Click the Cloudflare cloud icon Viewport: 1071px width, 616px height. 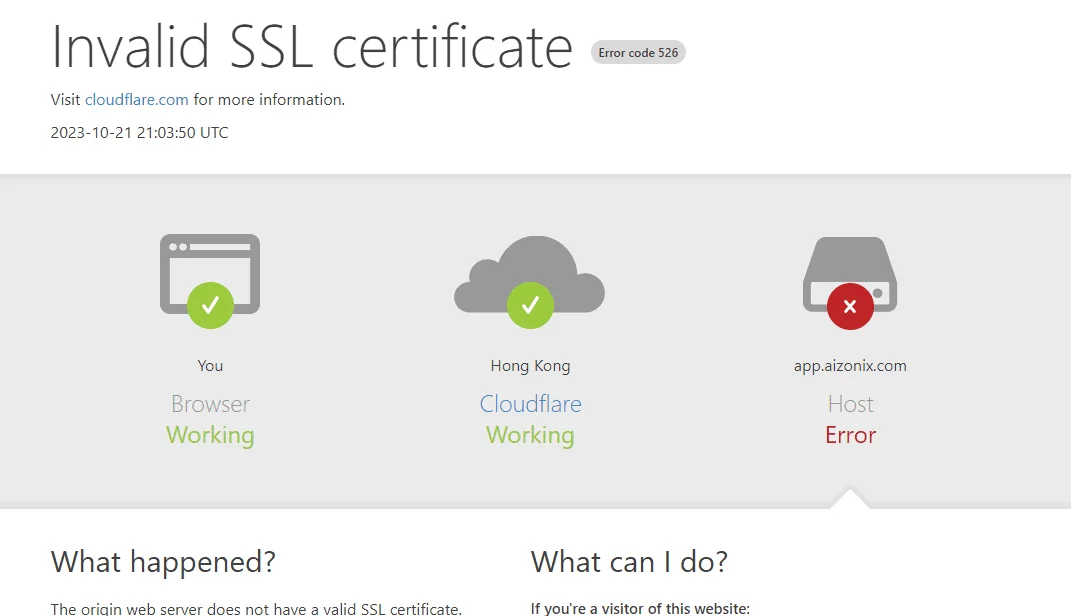pyautogui.click(x=529, y=273)
